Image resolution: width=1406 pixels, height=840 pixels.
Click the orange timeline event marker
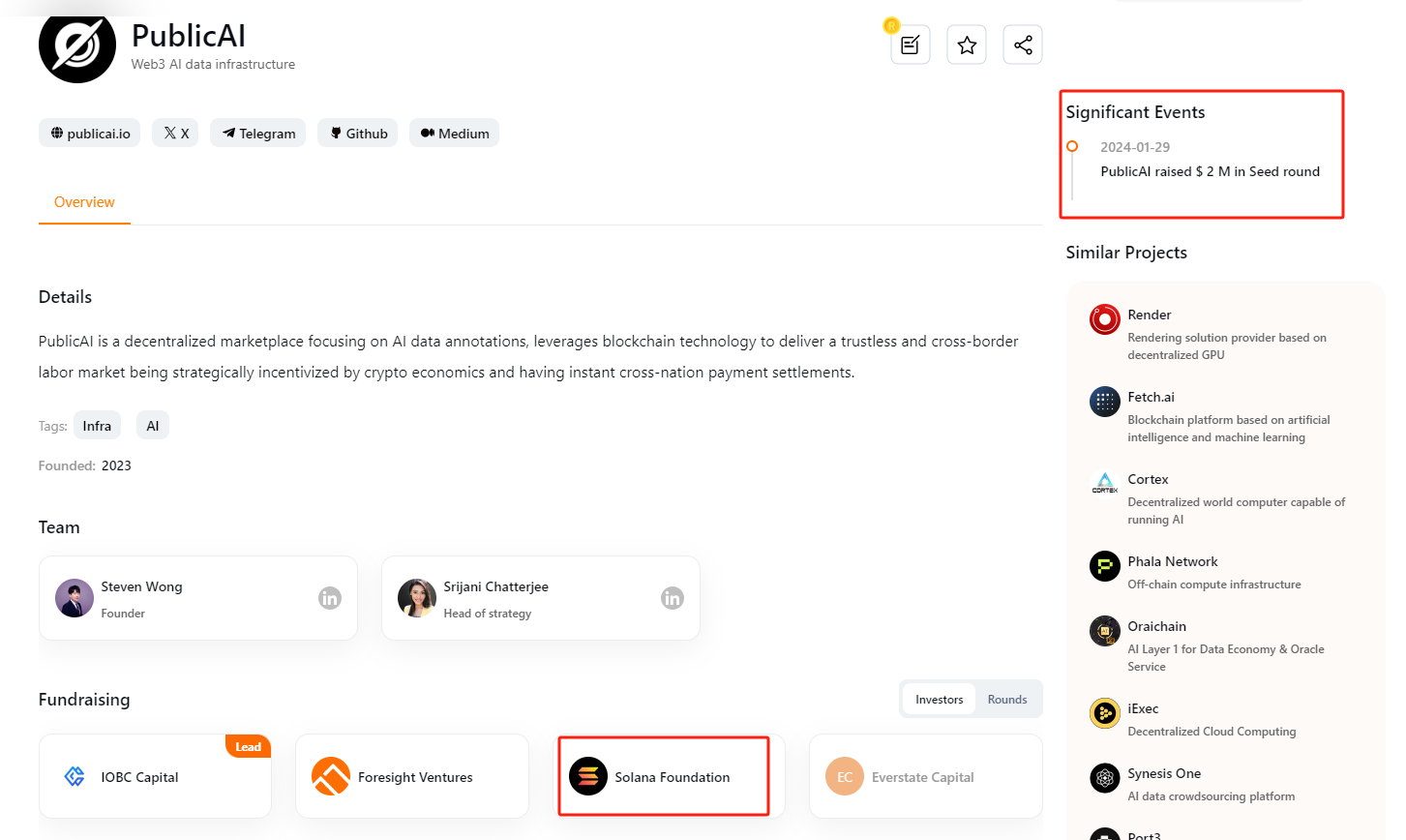point(1072,146)
